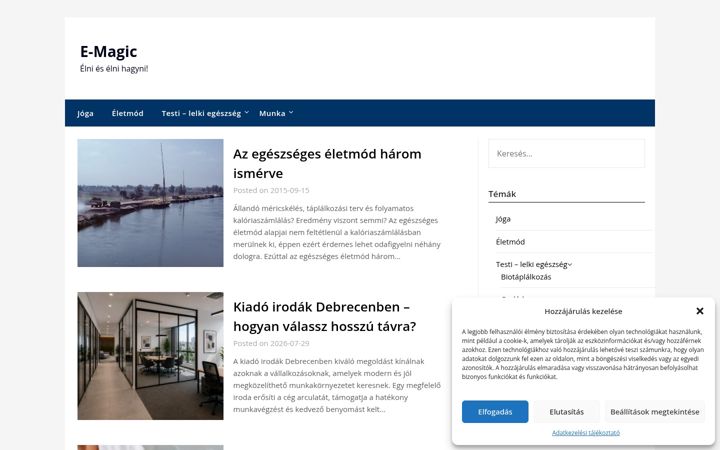This screenshot has height=450, width=720.
Task: Open article Kiadó irodák Debrecenben
Action: pos(324,316)
